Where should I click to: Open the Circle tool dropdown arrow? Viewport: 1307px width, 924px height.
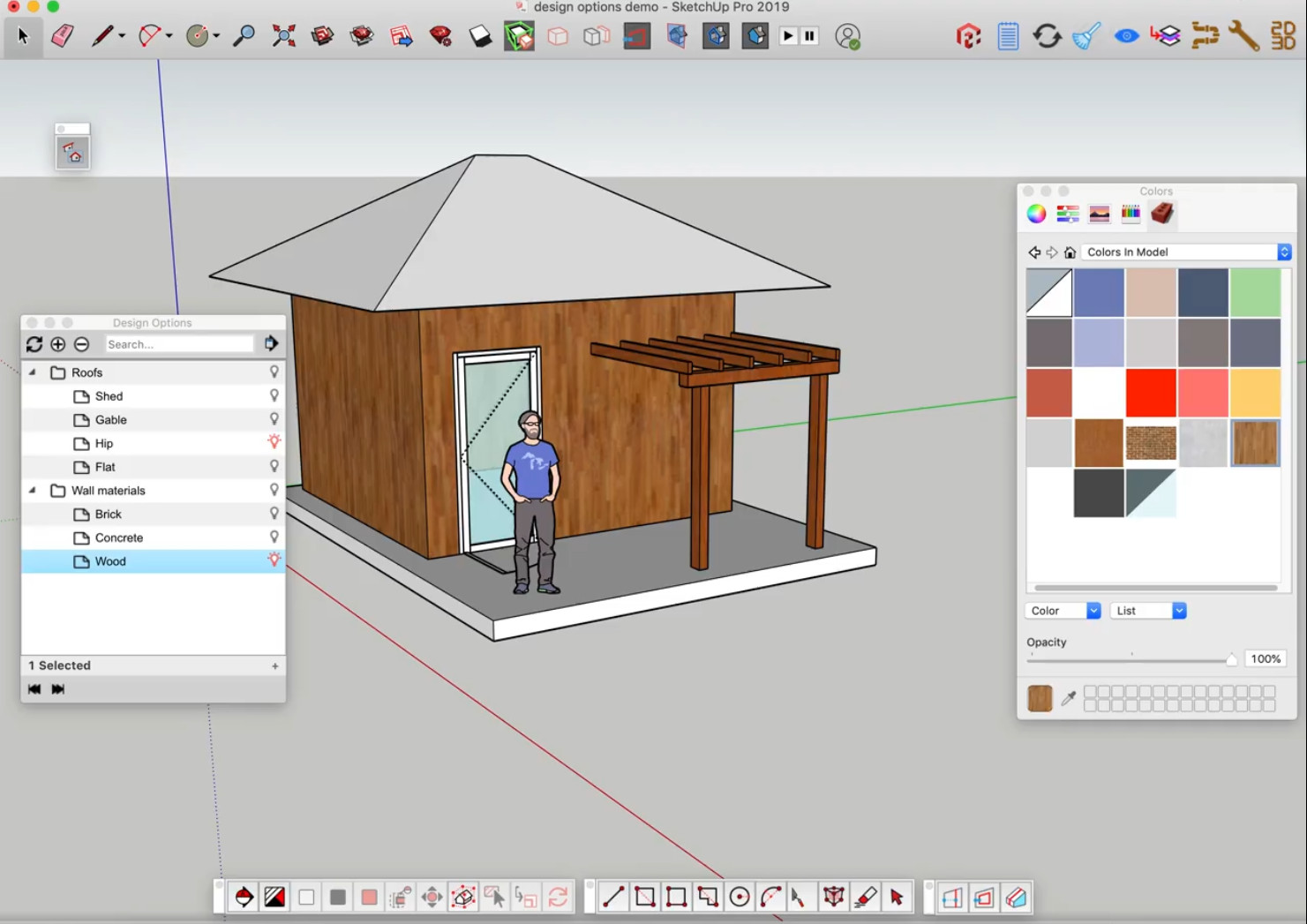click(216, 36)
